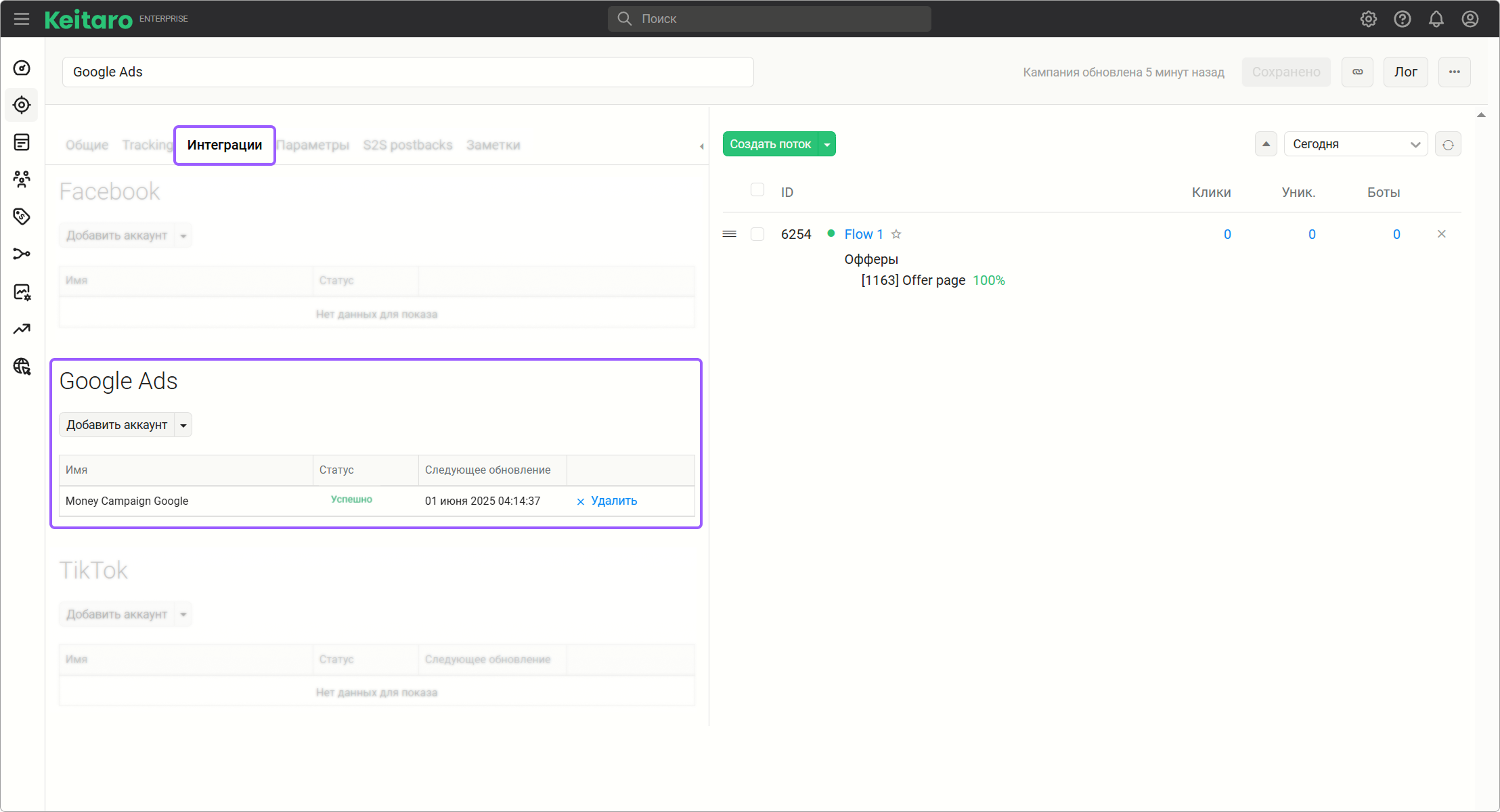1500x812 pixels.
Task: Select the Интеграции tab
Action: click(225, 145)
